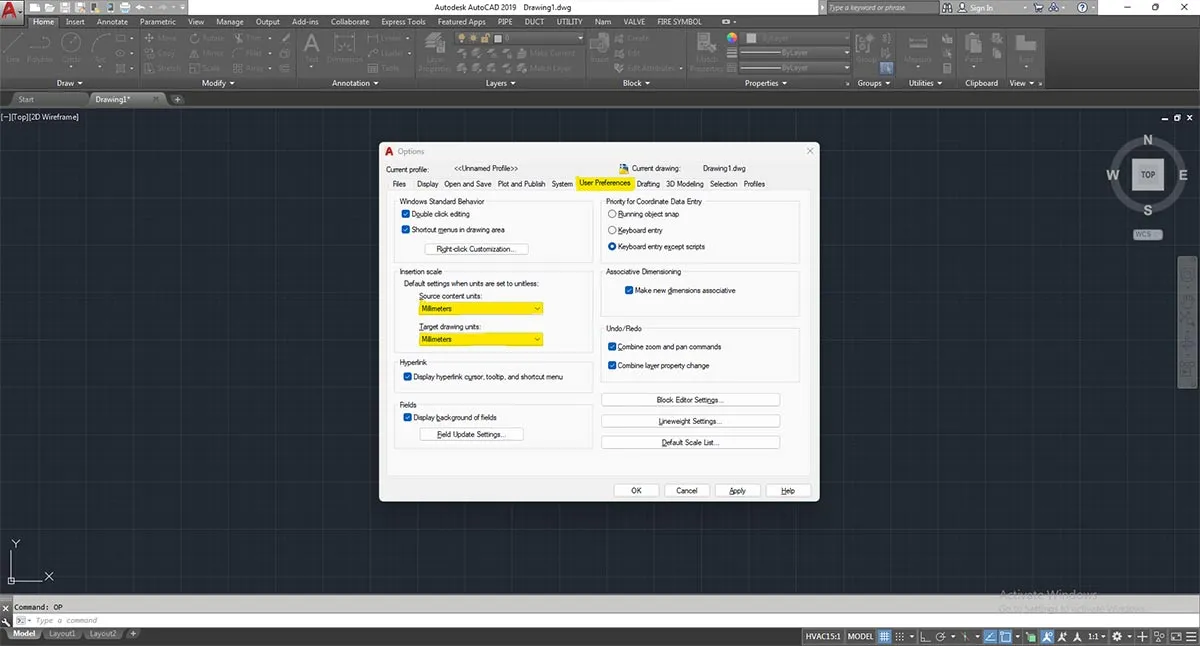Open the Text tool in Annotation panel
The width and height of the screenshot is (1200, 646).
[x=310, y=45]
